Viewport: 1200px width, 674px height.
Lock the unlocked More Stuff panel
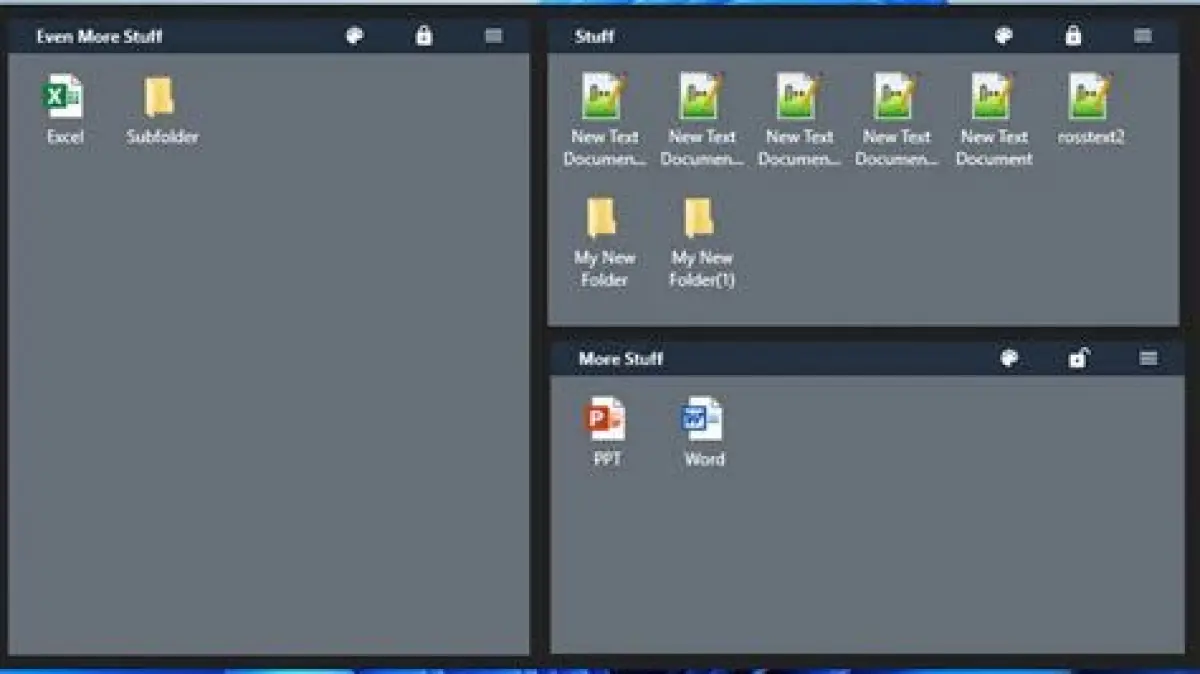(x=1078, y=358)
